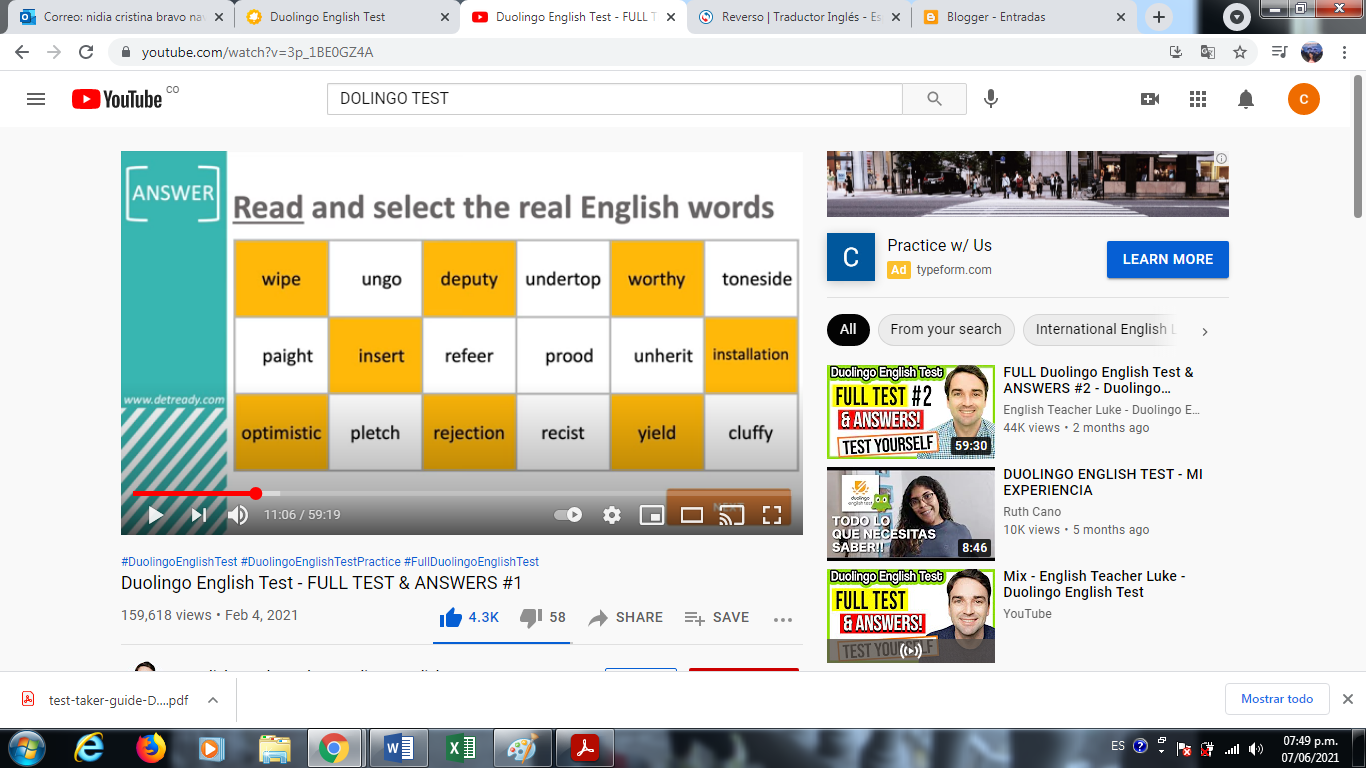
Task: Mute the video volume
Action: (x=237, y=515)
